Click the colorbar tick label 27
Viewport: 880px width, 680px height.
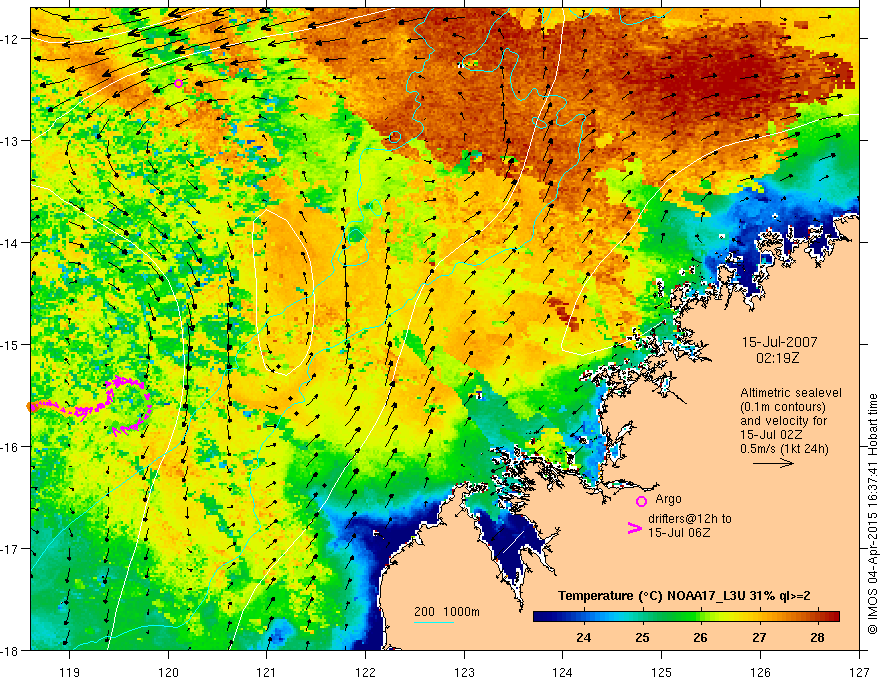[759, 637]
